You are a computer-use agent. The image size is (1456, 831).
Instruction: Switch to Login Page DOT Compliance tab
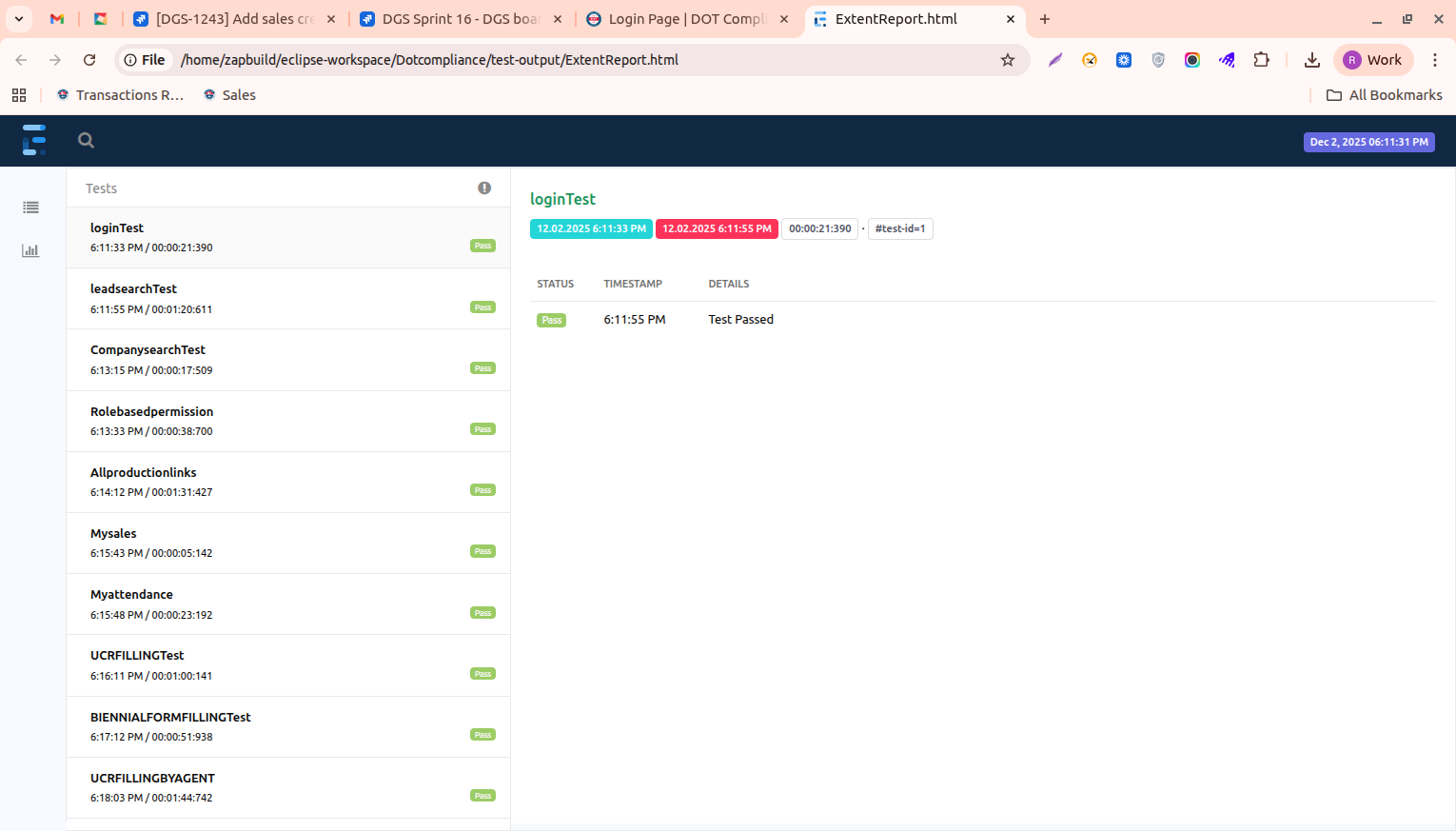pyautogui.click(x=687, y=19)
